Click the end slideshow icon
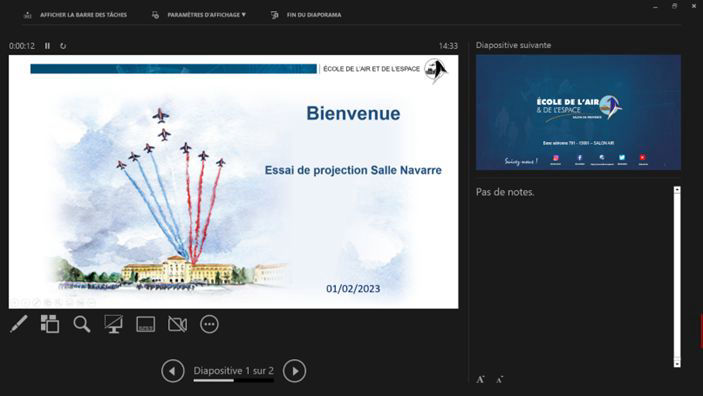Viewport: 703px width, 396px height. coord(274,15)
